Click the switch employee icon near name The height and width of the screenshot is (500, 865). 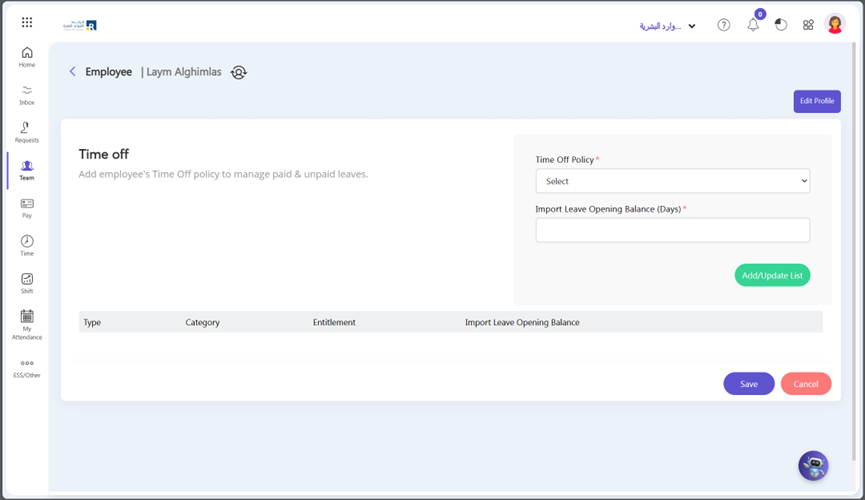coord(238,72)
